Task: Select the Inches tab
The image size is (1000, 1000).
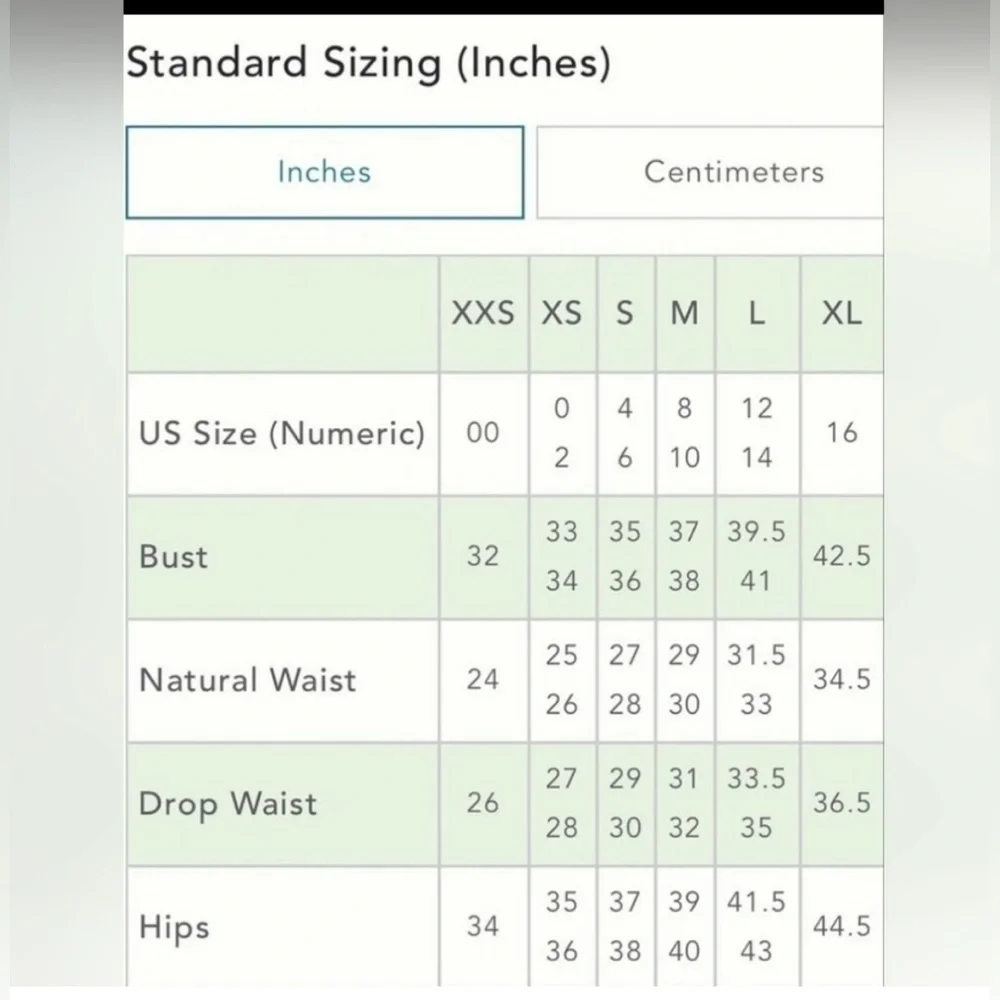Action: [324, 172]
